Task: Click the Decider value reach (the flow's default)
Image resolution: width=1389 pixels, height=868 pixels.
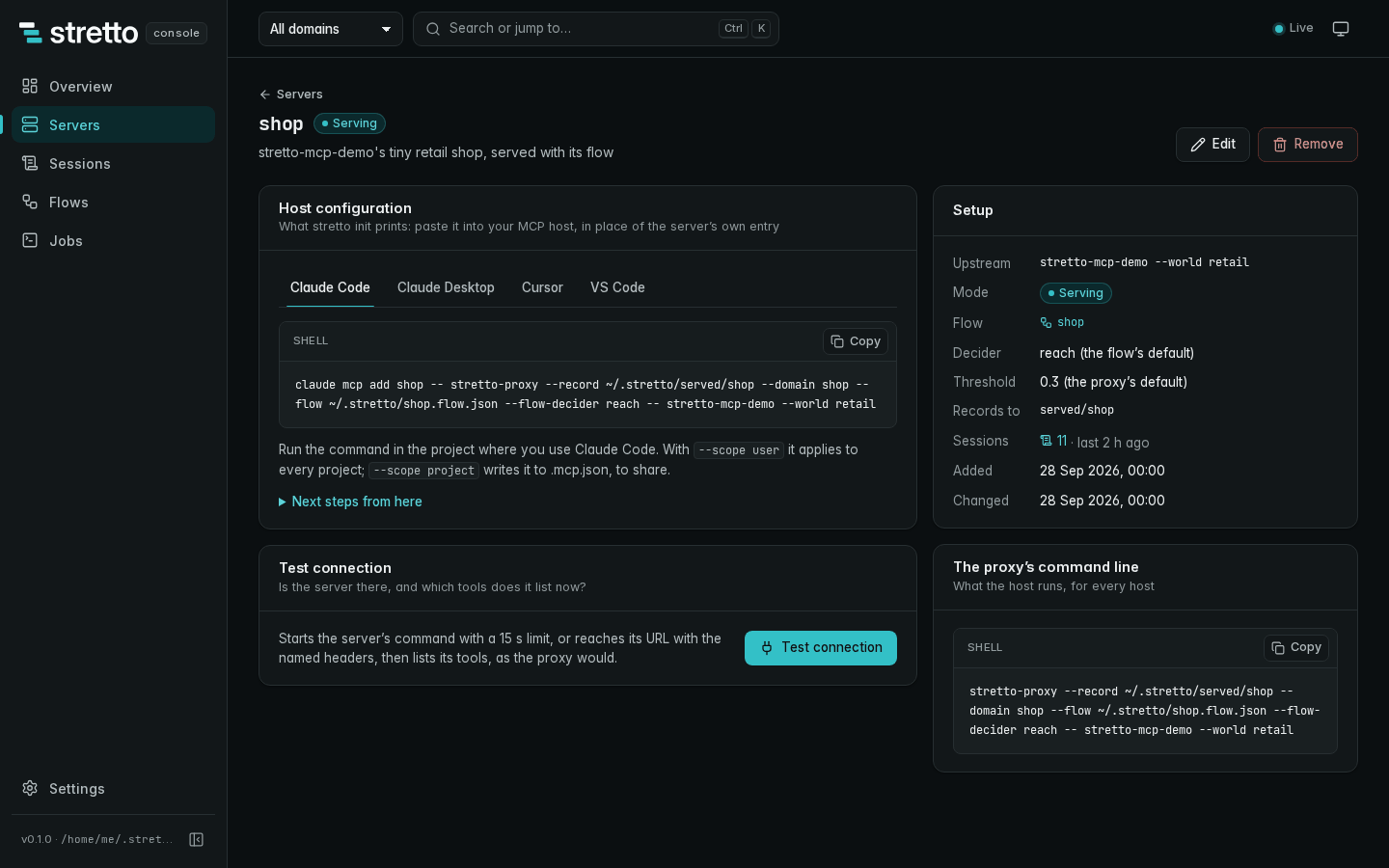Action: 1117,353
